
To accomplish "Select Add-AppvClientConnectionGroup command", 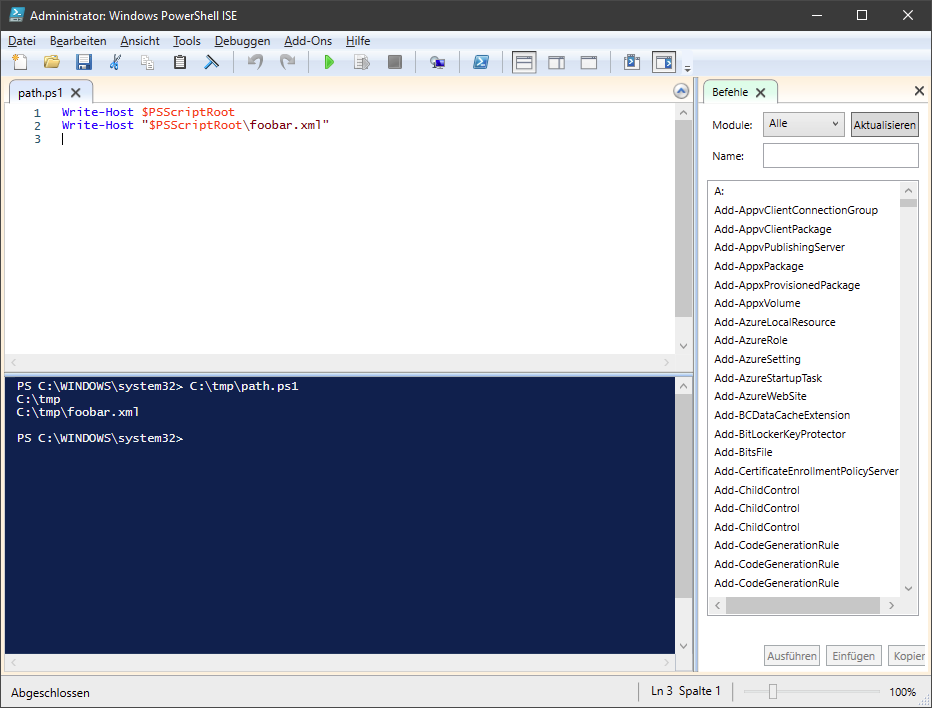I will tap(796, 210).
